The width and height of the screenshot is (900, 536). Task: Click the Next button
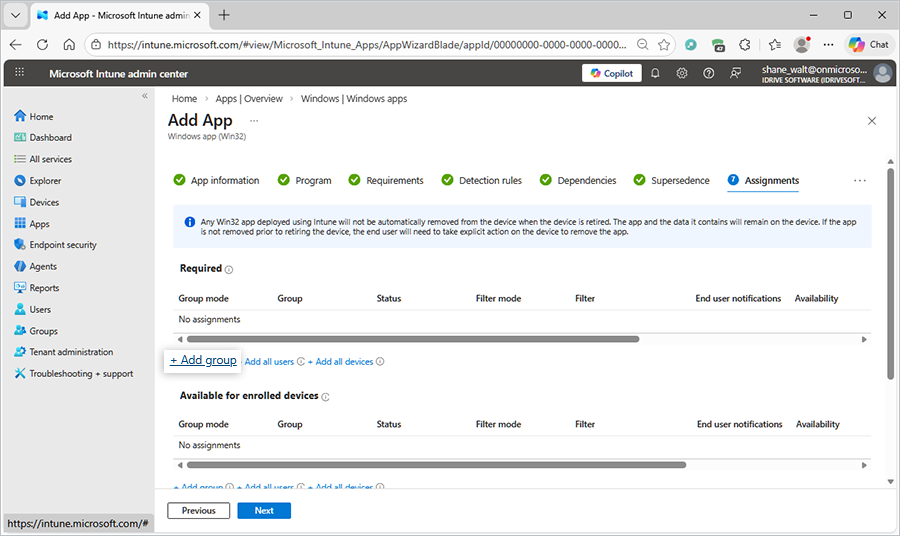tap(264, 510)
